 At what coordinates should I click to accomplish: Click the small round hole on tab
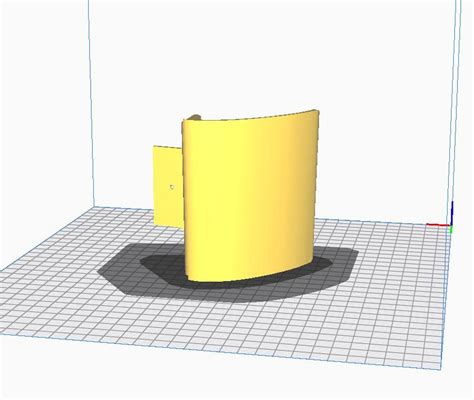point(172,187)
